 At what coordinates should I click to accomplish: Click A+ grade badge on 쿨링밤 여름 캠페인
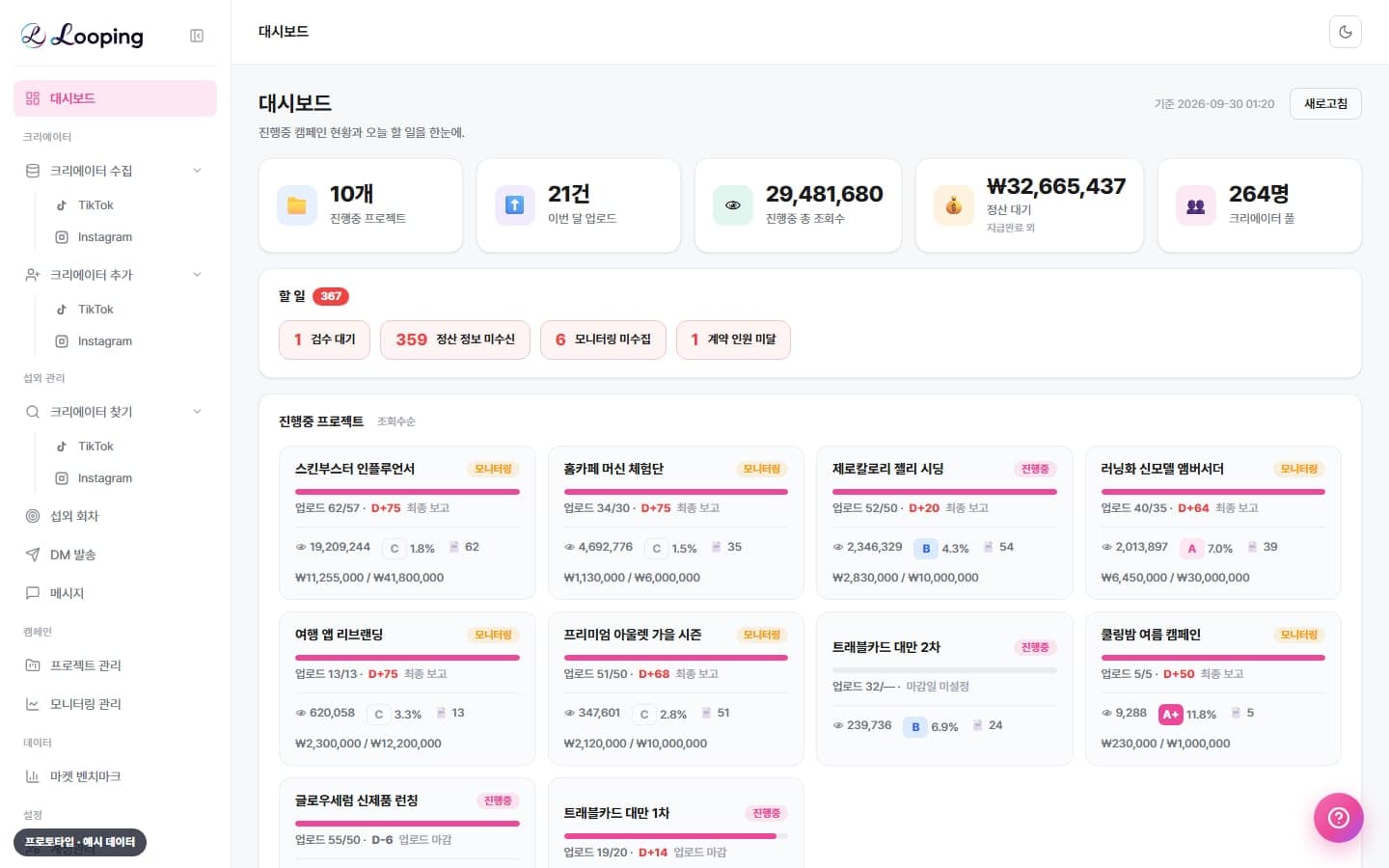(x=1170, y=715)
